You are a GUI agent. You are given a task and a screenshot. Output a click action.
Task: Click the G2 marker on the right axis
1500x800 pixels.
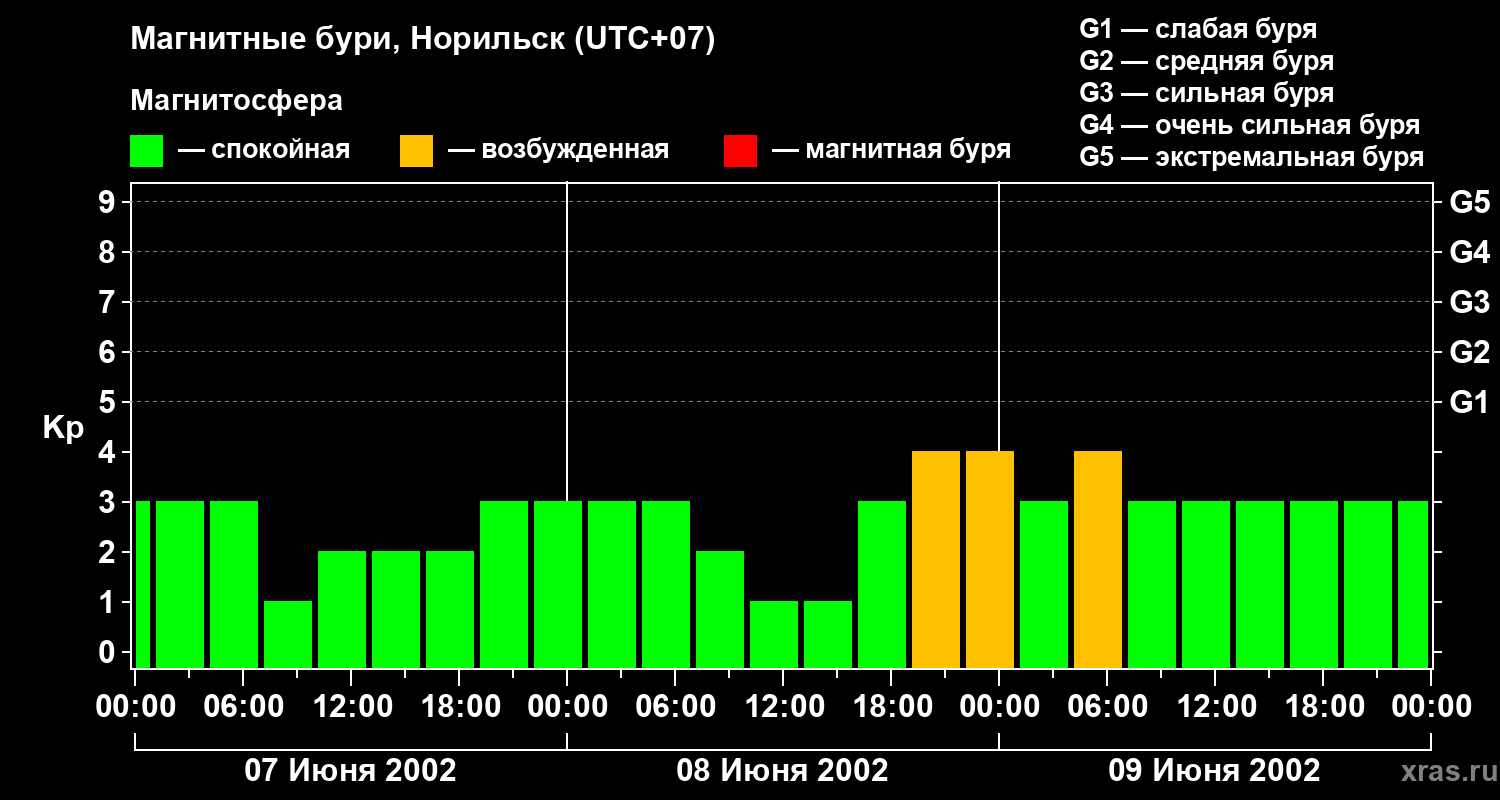pos(1469,352)
